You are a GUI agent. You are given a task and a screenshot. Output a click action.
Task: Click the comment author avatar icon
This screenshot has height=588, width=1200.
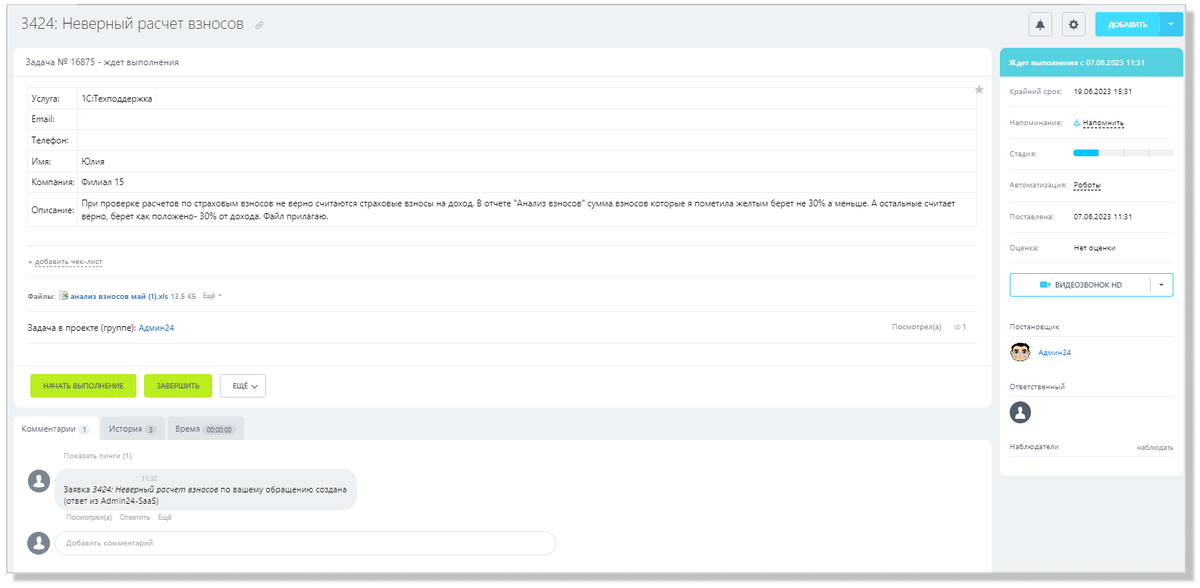click(39, 481)
